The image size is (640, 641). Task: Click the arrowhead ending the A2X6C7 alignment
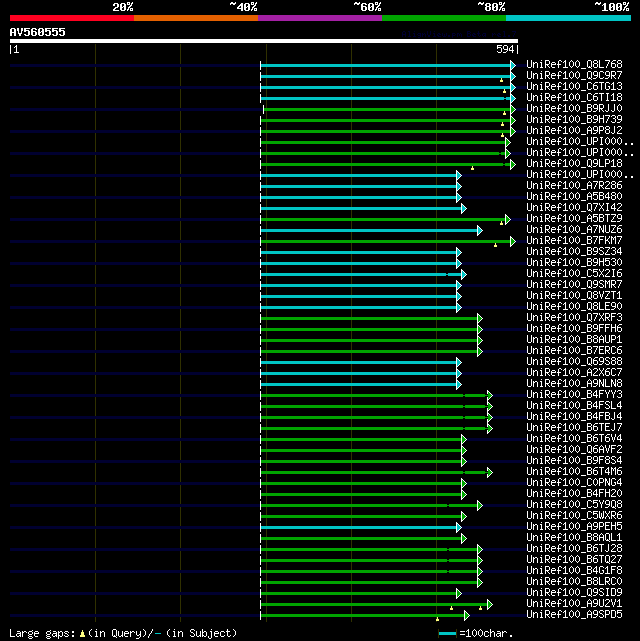[x=459, y=374]
